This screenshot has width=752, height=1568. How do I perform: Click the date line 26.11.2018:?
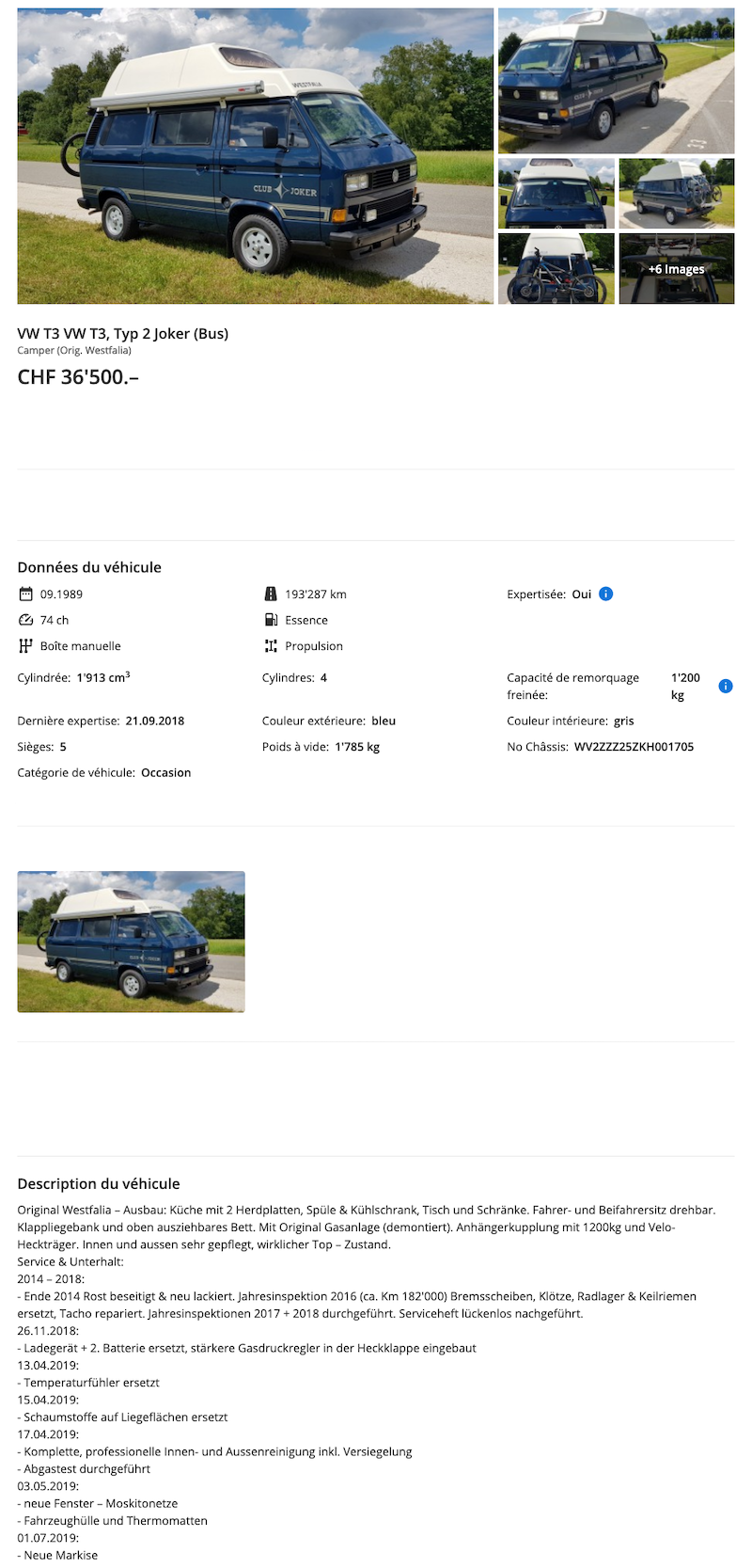(48, 1330)
